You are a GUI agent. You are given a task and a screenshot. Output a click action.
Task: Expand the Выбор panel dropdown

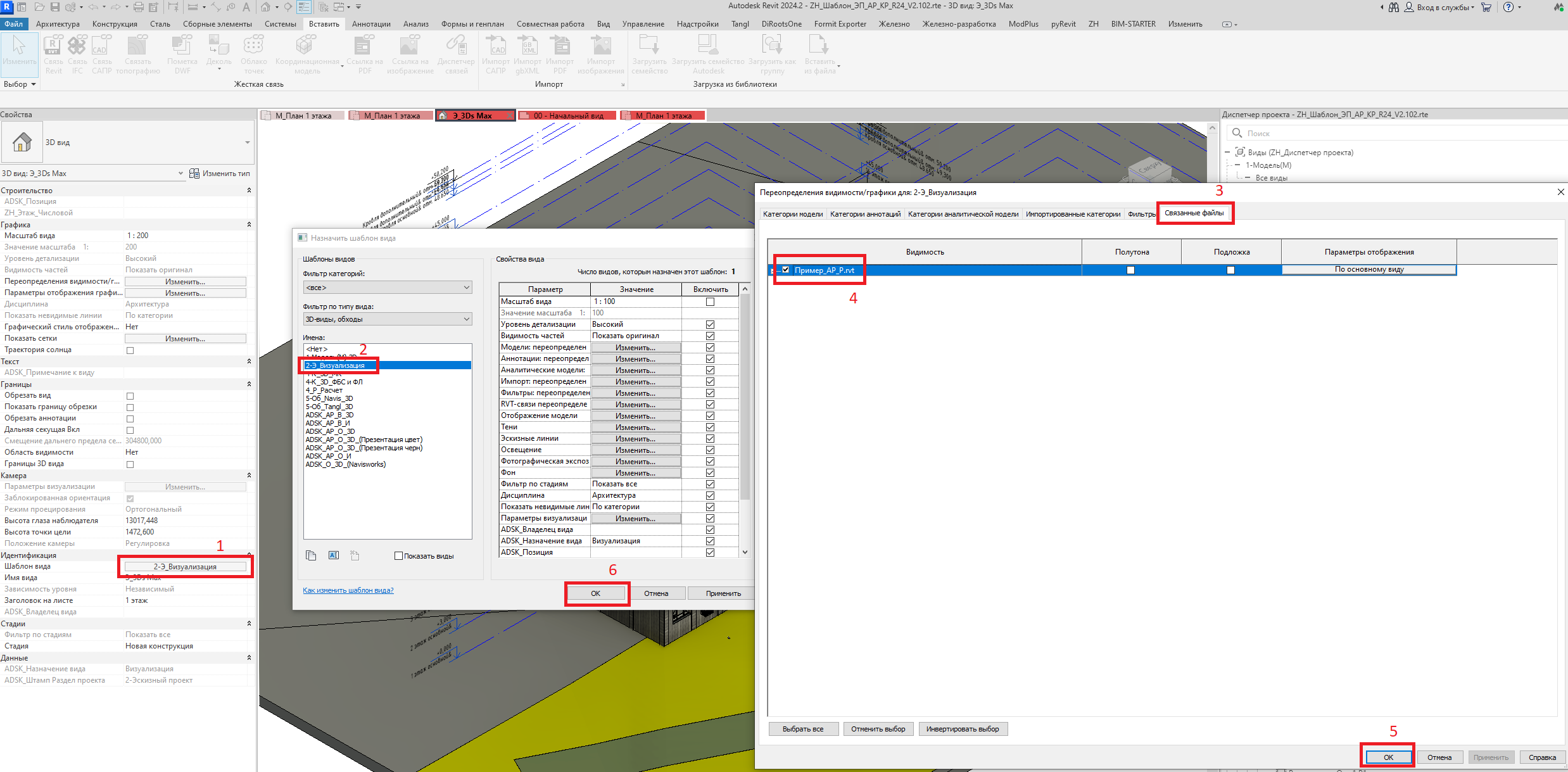click(x=20, y=84)
